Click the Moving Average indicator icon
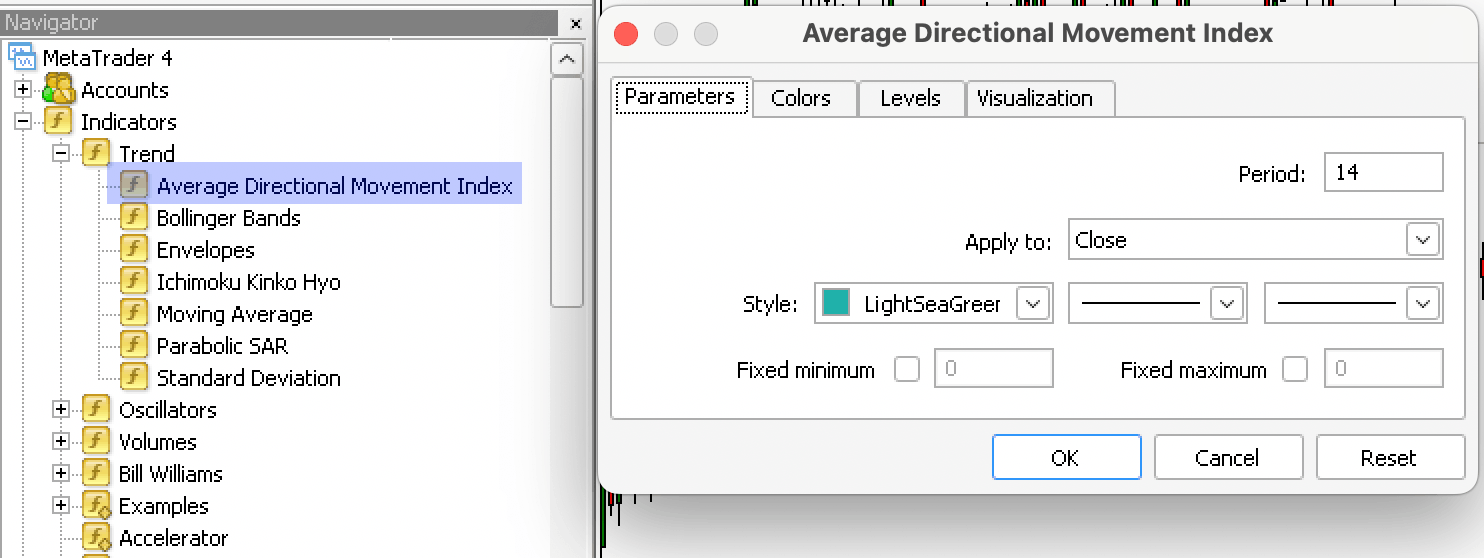 click(135, 313)
